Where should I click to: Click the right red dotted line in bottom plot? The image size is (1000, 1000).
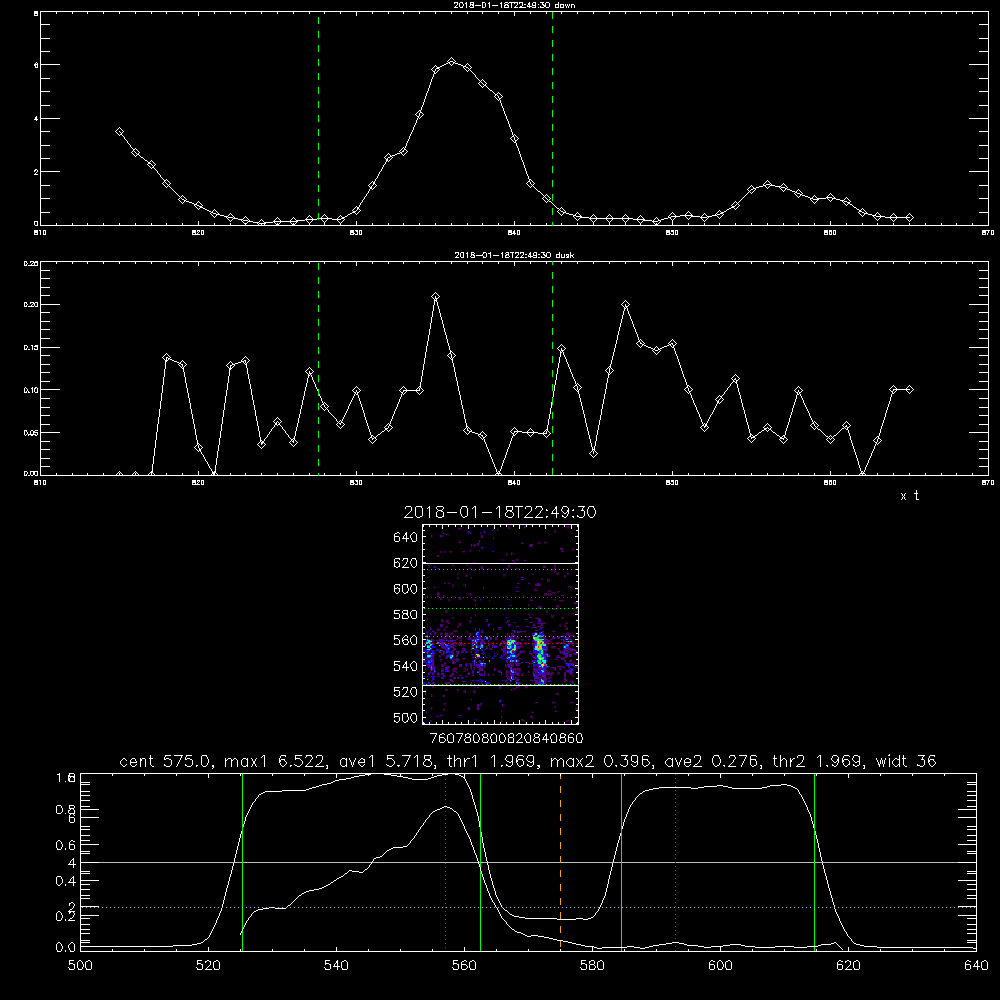675,862
